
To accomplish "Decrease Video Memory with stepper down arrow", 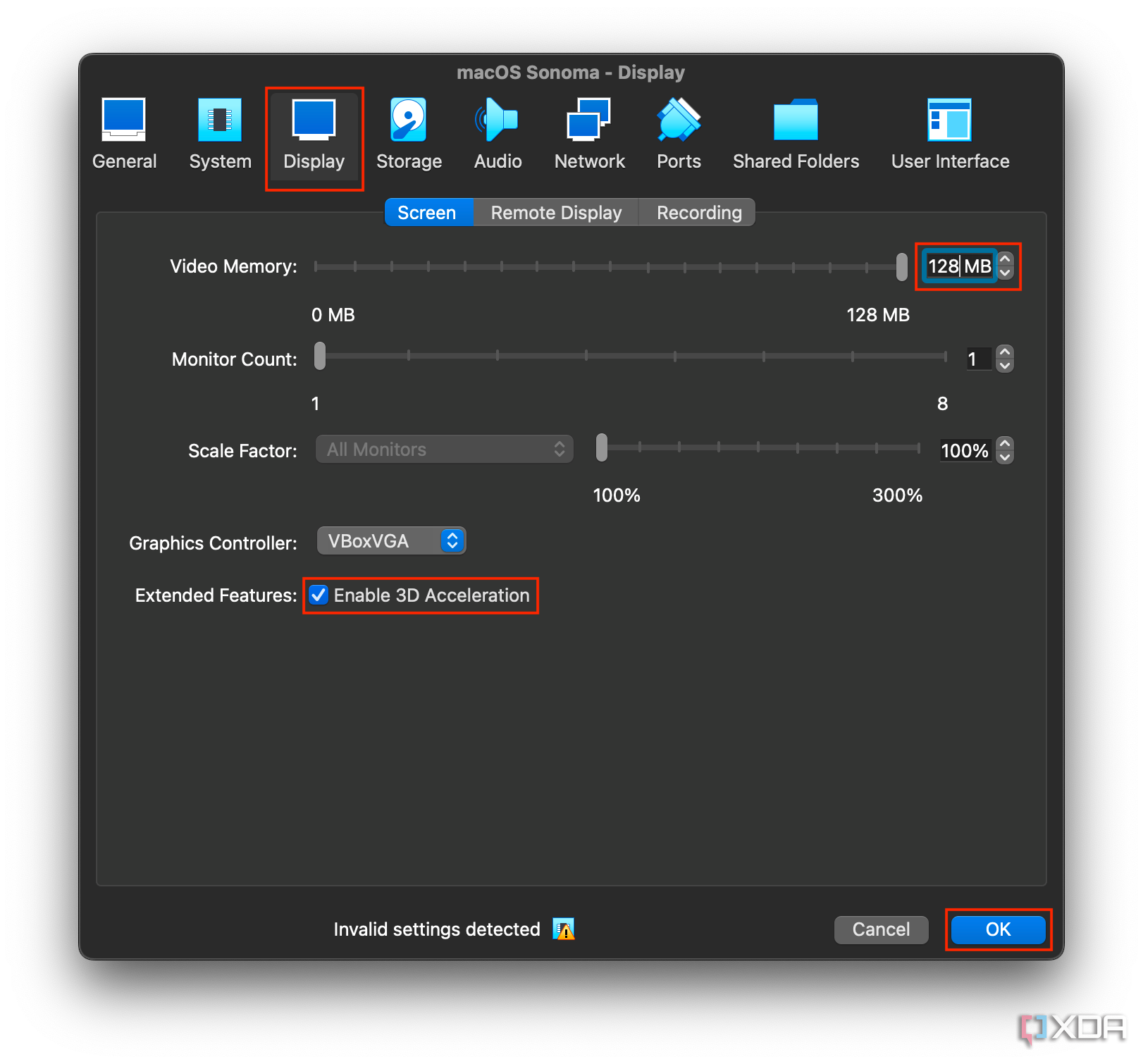I will [1006, 273].
